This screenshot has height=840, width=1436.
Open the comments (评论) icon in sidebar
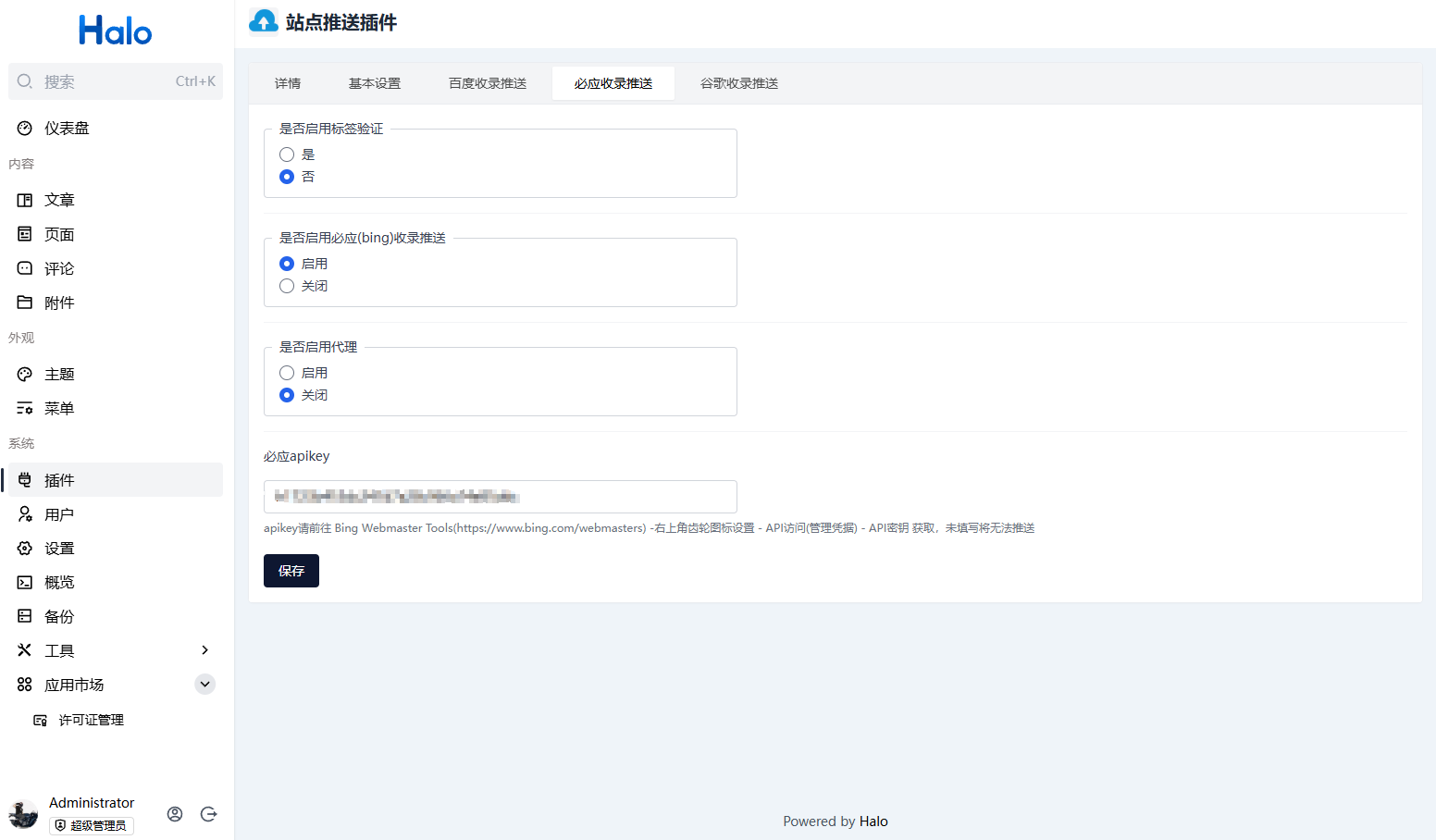point(25,268)
